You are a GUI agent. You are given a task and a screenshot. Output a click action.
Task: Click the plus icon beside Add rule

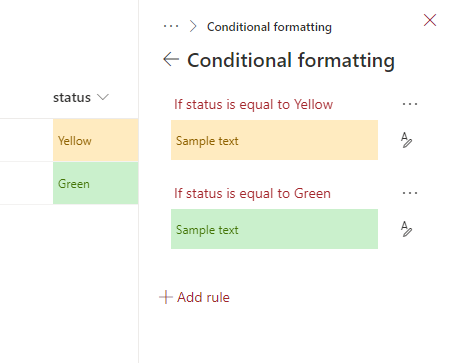166,297
